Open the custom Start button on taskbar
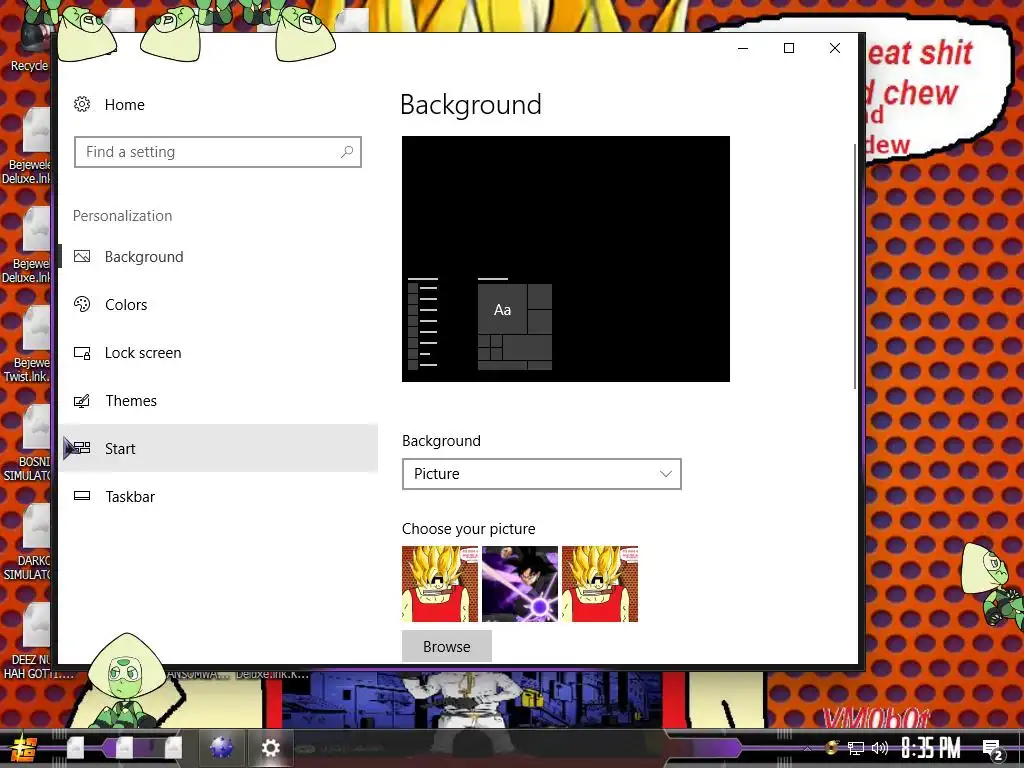 22,748
